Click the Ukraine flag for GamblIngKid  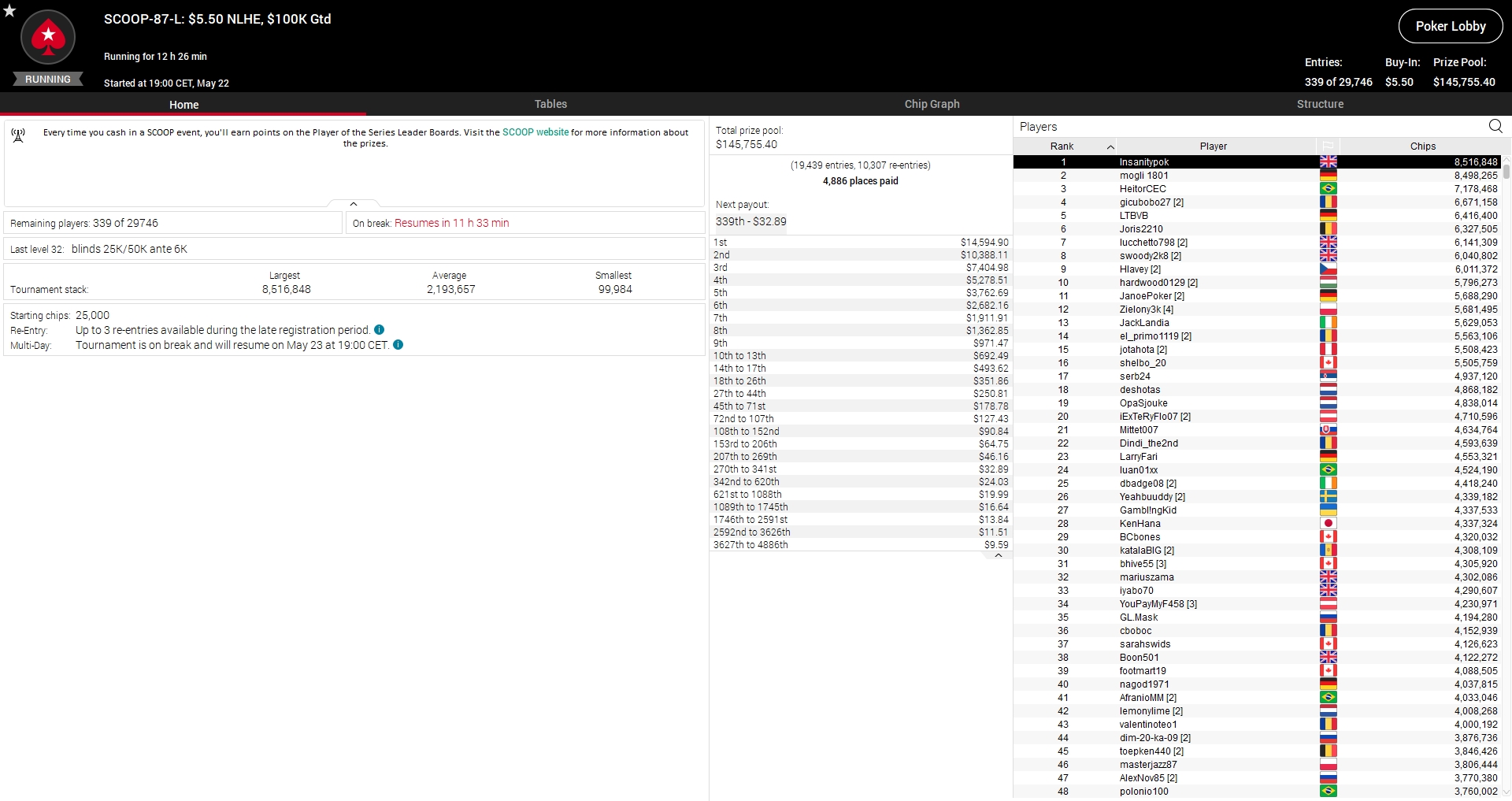point(1328,510)
